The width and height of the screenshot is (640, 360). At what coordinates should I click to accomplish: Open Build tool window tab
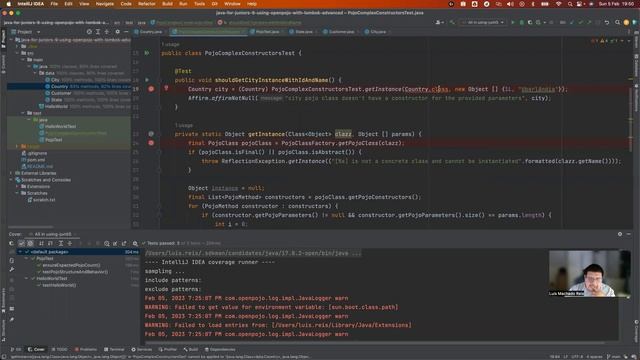click(191, 349)
